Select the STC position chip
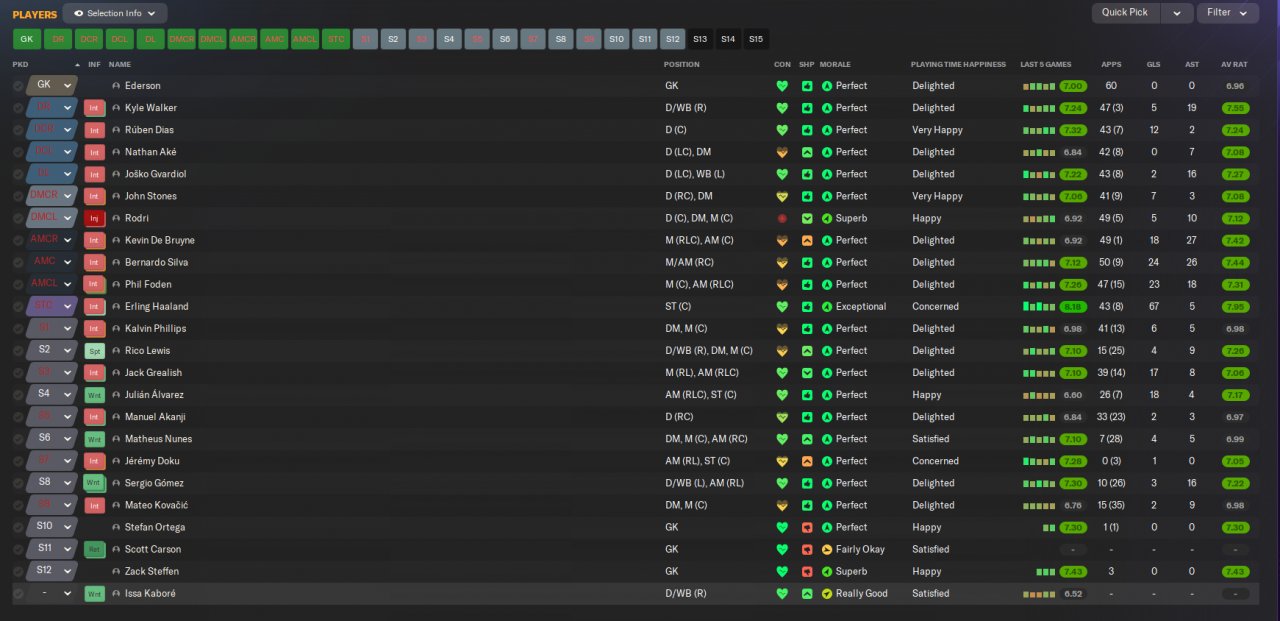Screen dimensions: 1280x621 (x=336, y=39)
